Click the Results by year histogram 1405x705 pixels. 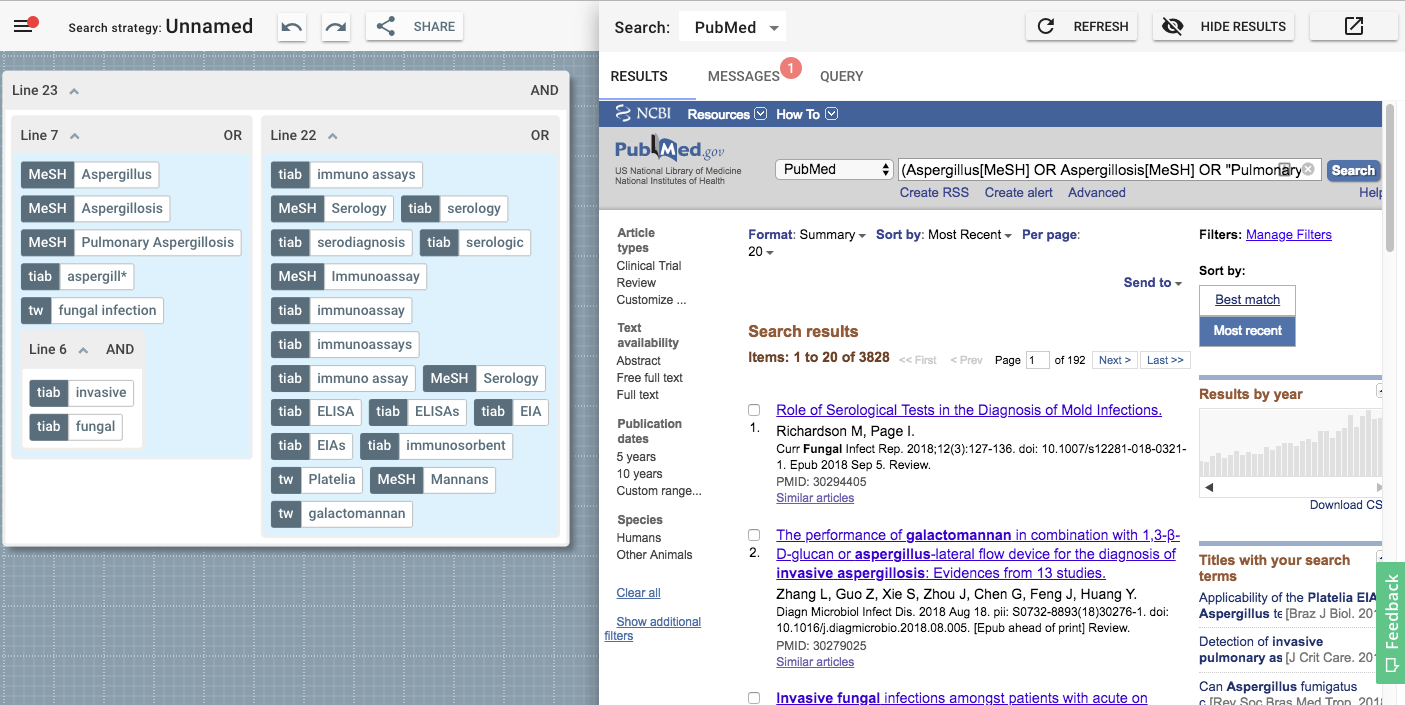click(x=1291, y=442)
